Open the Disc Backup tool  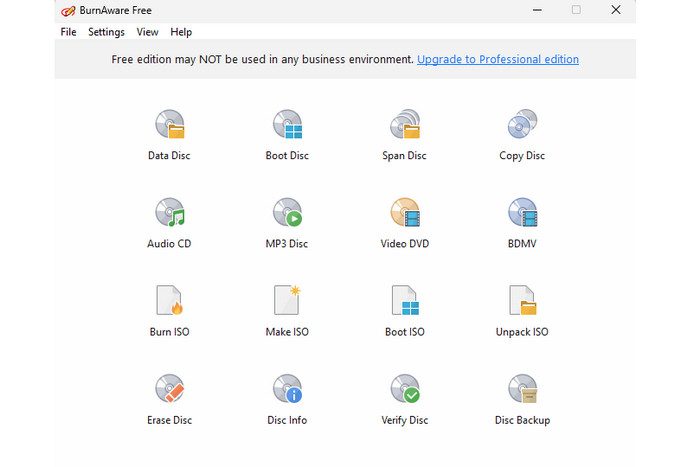(522, 389)
